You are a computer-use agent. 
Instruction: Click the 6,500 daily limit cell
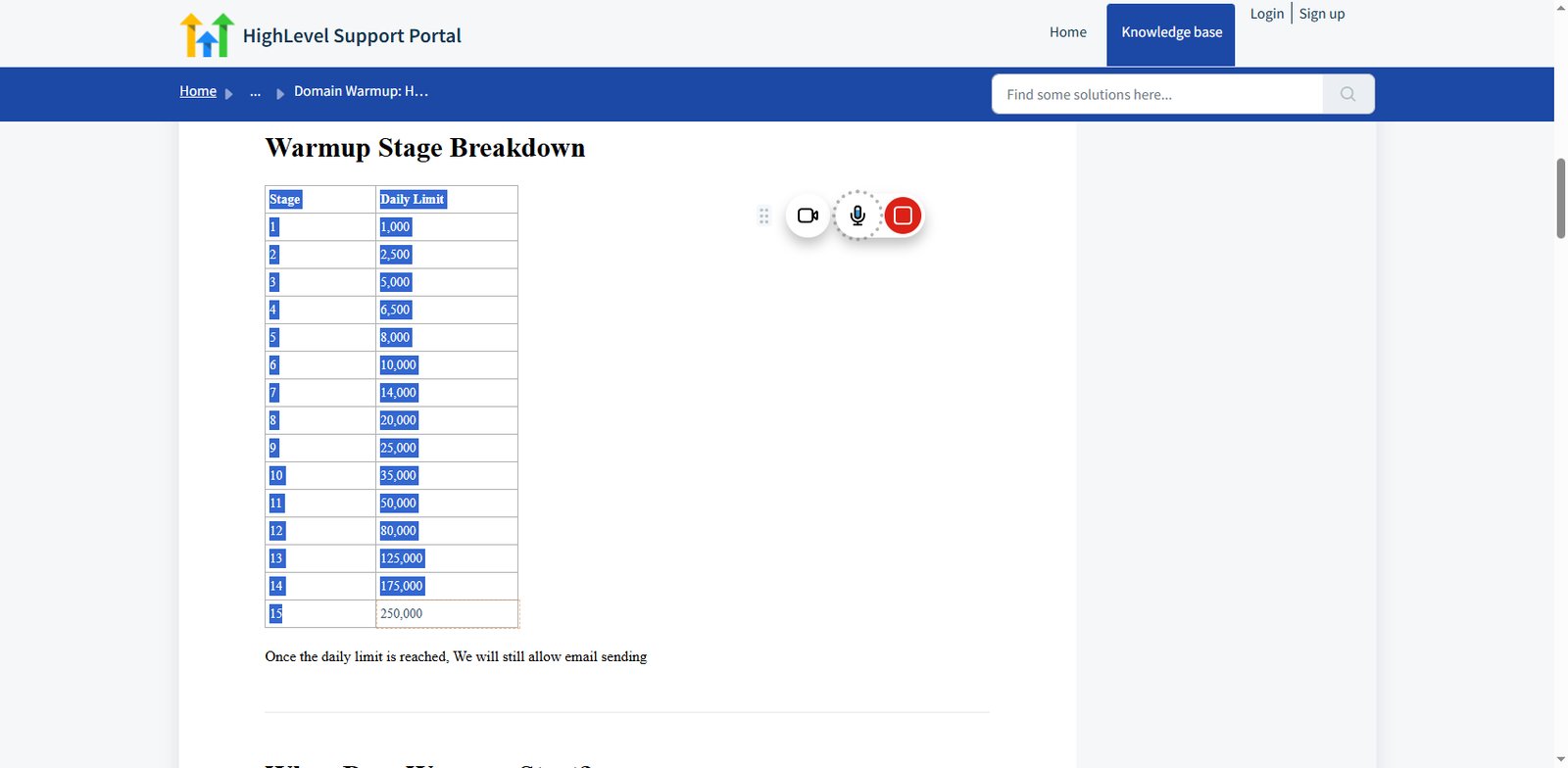[x=447, y=310]
